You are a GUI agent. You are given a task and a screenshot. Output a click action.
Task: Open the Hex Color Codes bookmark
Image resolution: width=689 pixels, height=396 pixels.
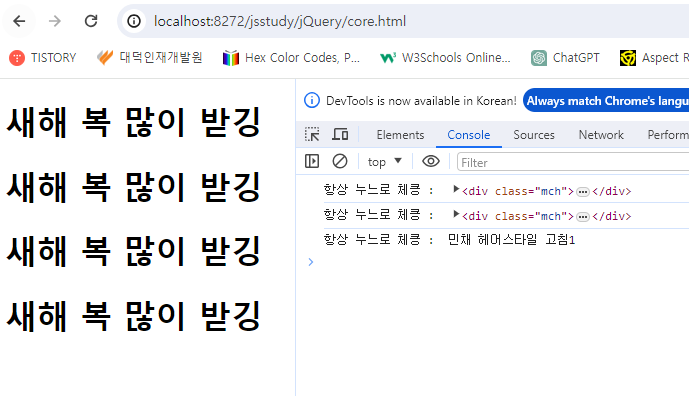point(291,58)
